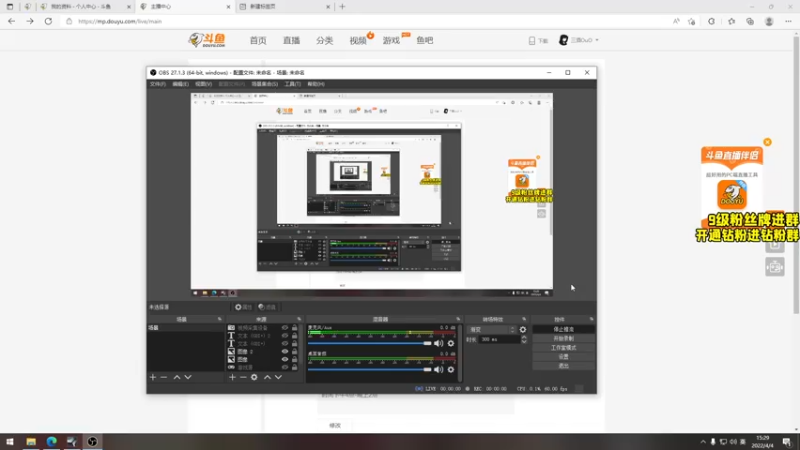Toggle lock on first 文本 (GDI+) source
Screen dimensions: 800x450
tap(294, 336)
